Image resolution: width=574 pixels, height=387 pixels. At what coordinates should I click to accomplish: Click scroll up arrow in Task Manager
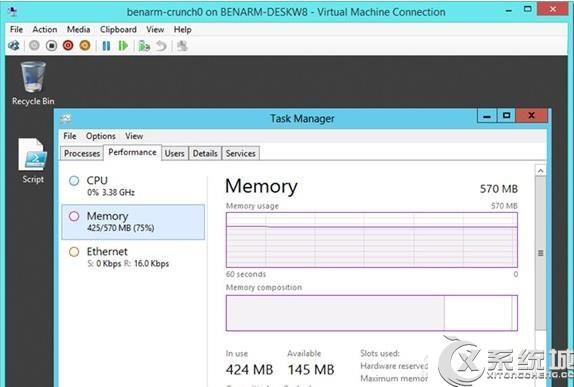pyautogui.click(x=540, y=171)
